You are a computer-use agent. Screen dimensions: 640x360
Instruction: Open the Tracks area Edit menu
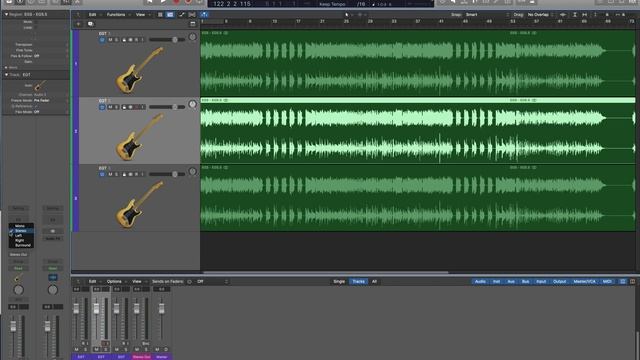[x=93, y=15]
